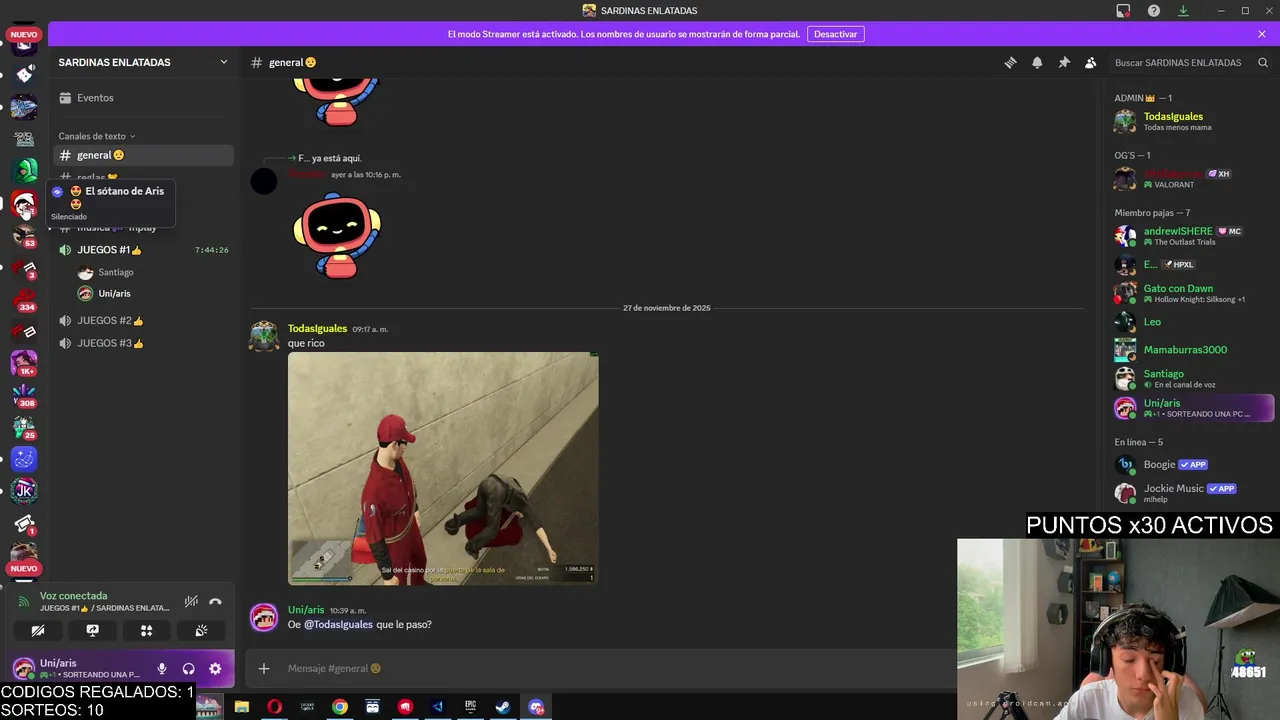
Task: Open Eventos in the channel list
Action: (x=142, y=98)
